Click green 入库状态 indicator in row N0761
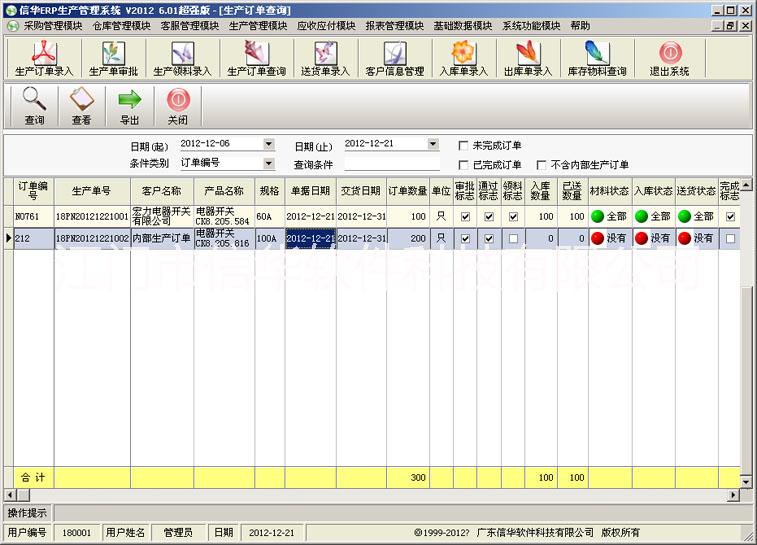Image resolution: width=757 pixels, height=545 pixels. click(642, 216)
